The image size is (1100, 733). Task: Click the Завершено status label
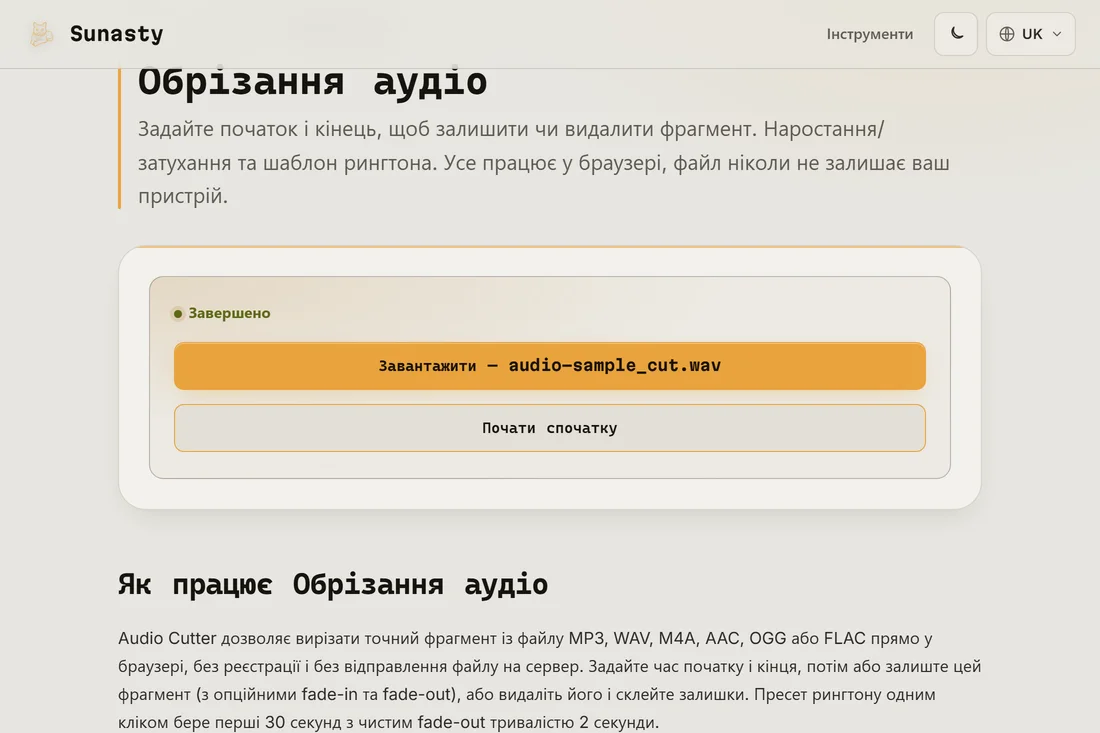pos(229,313)
